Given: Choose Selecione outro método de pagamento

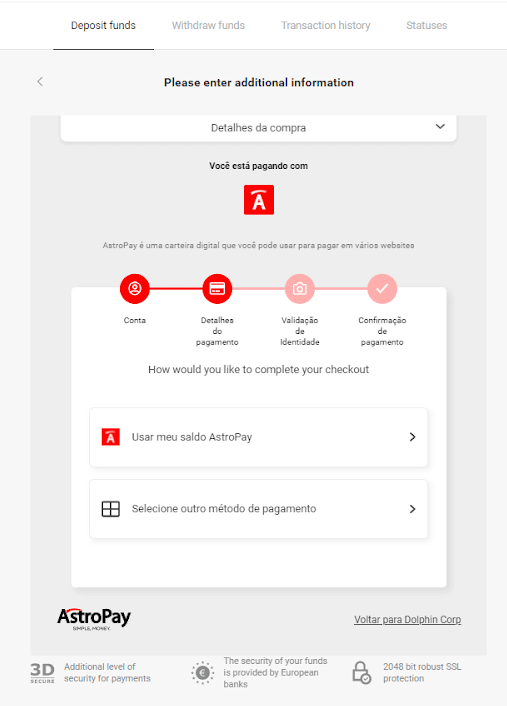Looking at the screenshot, I should point(258,509).
